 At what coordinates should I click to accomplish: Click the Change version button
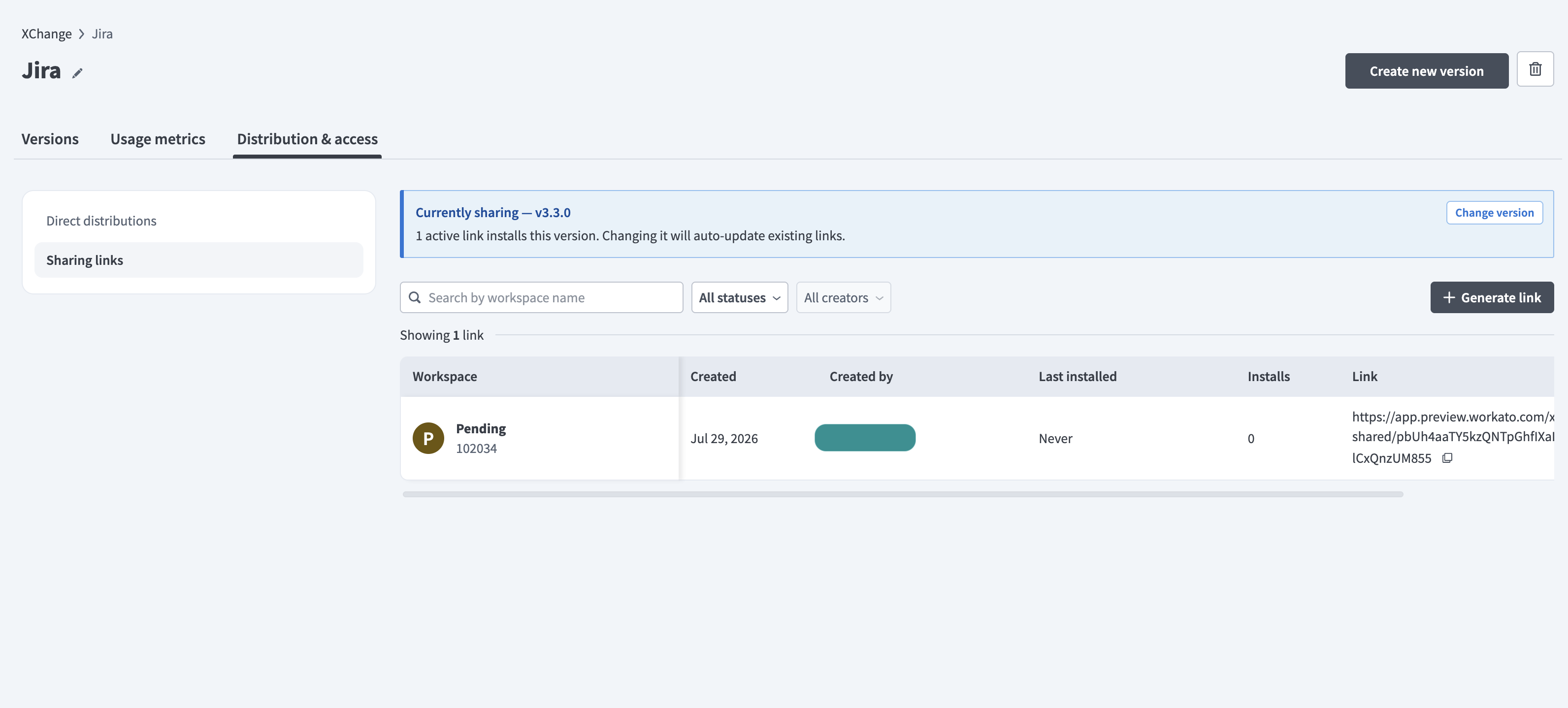click(1494, 213)
